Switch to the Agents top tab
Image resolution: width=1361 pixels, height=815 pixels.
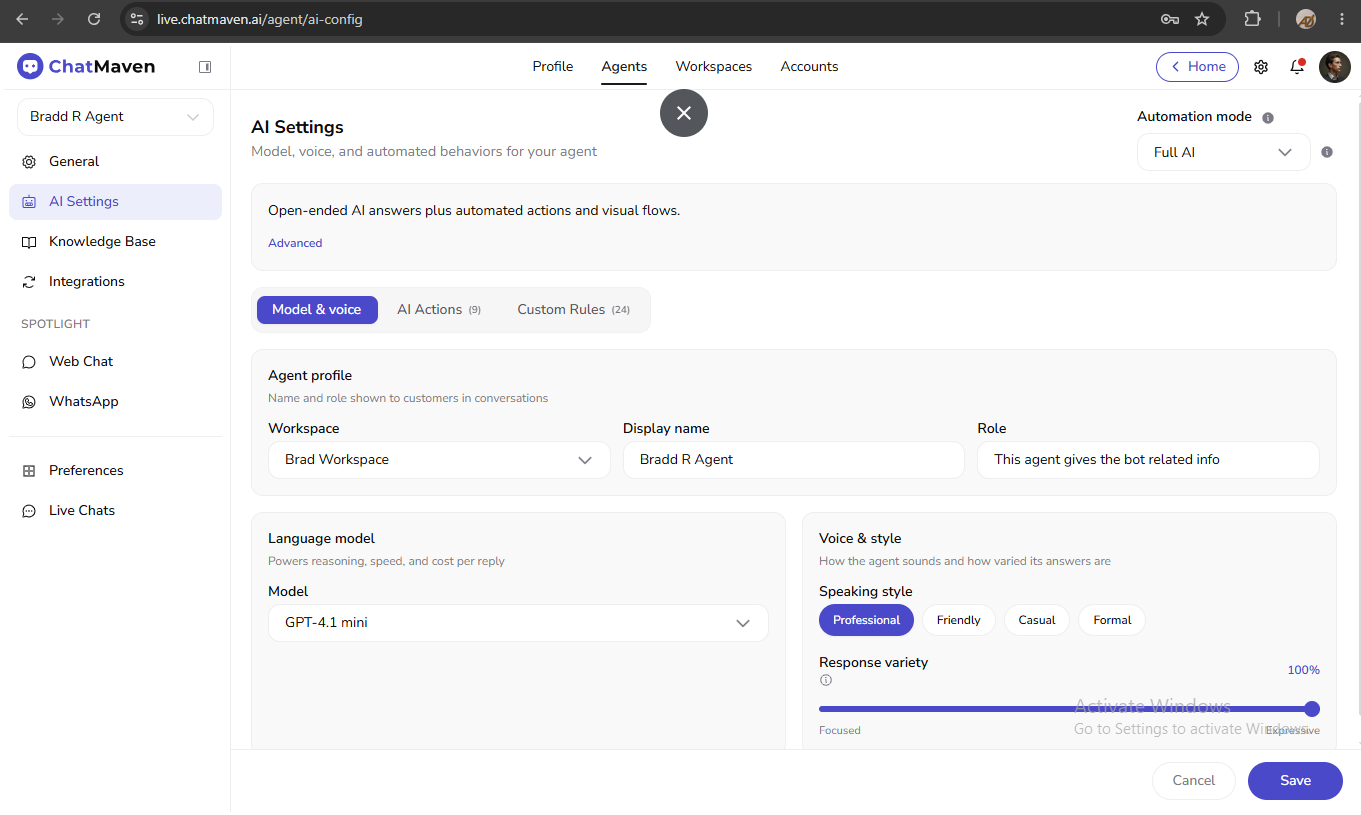624,66
